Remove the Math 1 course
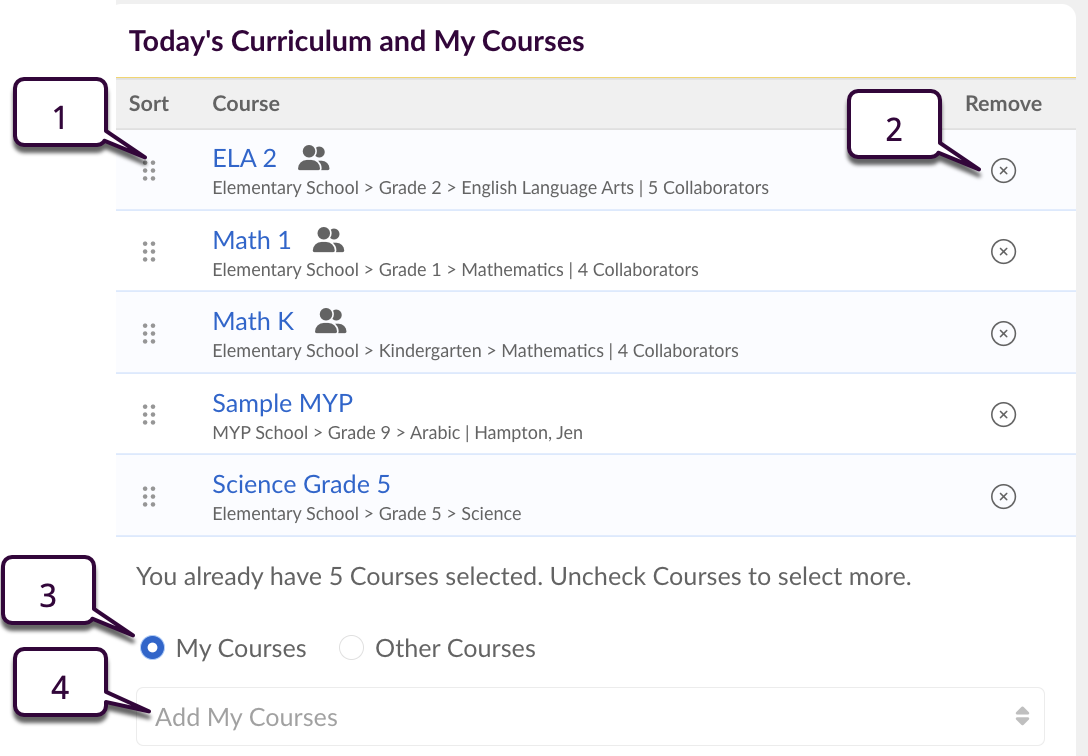 point(1003,252)
